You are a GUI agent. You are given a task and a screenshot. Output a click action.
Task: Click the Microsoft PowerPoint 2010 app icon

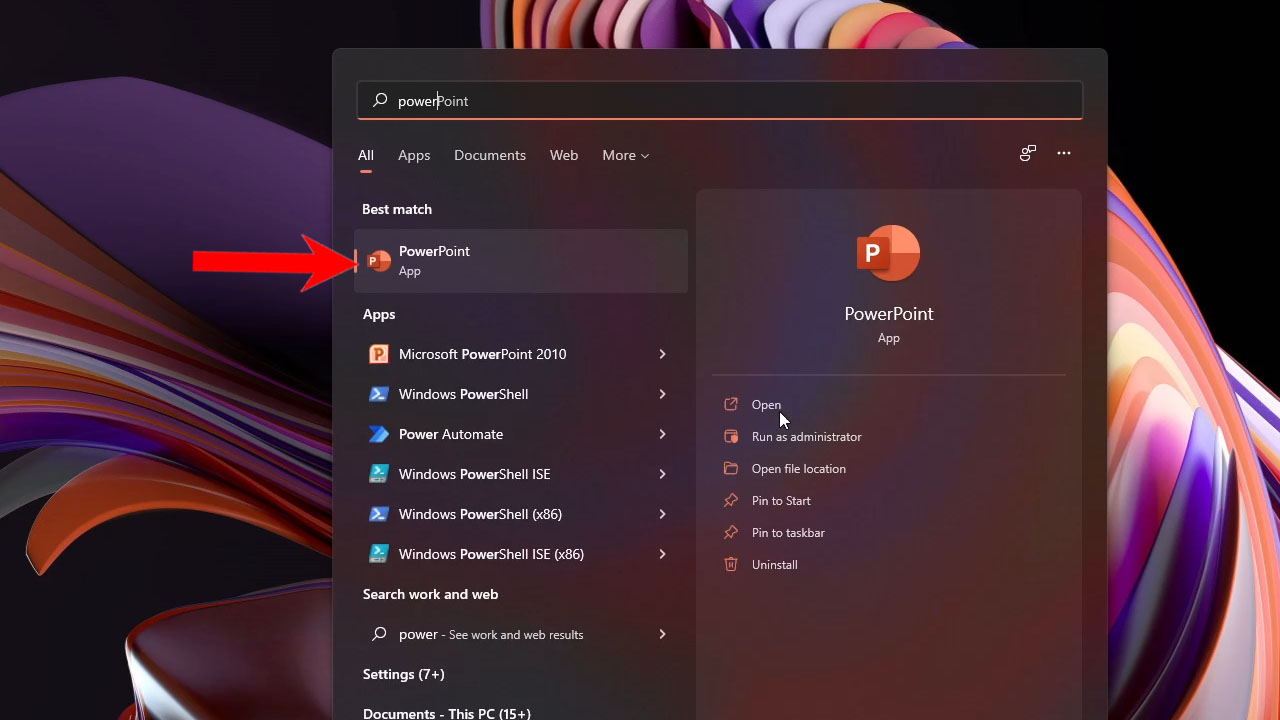coord(379,354)
